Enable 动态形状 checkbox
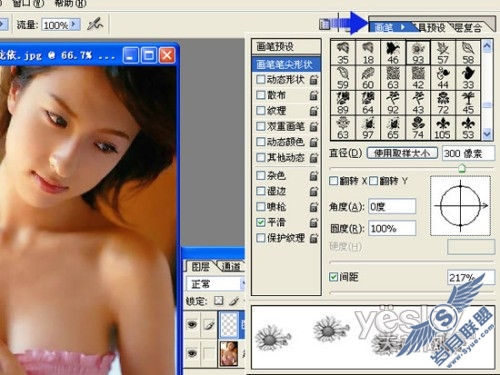This screenshot has width=500, height=375. point(261,79)
